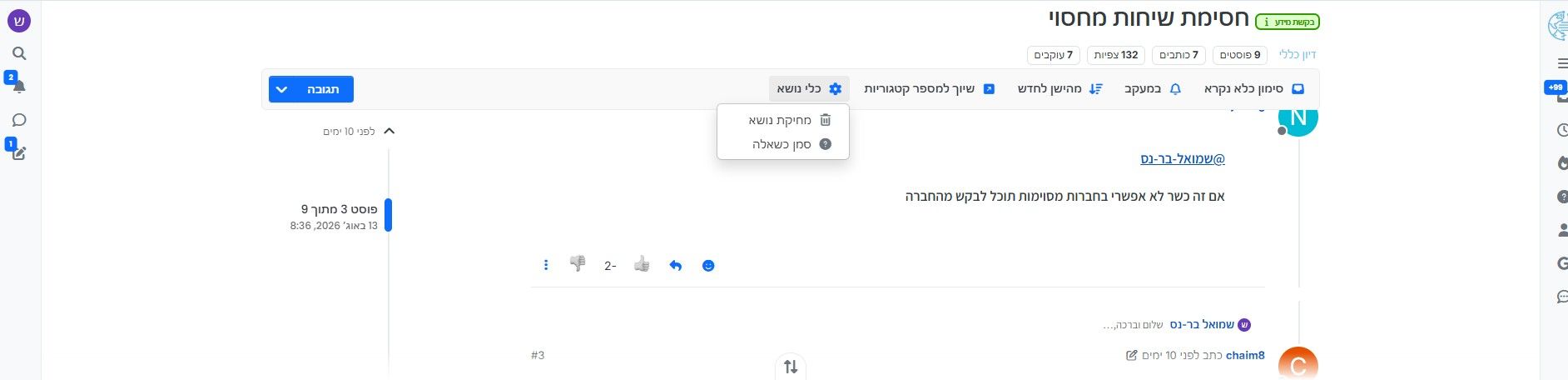1568x380 pixels.
Task: Open the emoji reaction smiley icon
Action: [708, 266]
